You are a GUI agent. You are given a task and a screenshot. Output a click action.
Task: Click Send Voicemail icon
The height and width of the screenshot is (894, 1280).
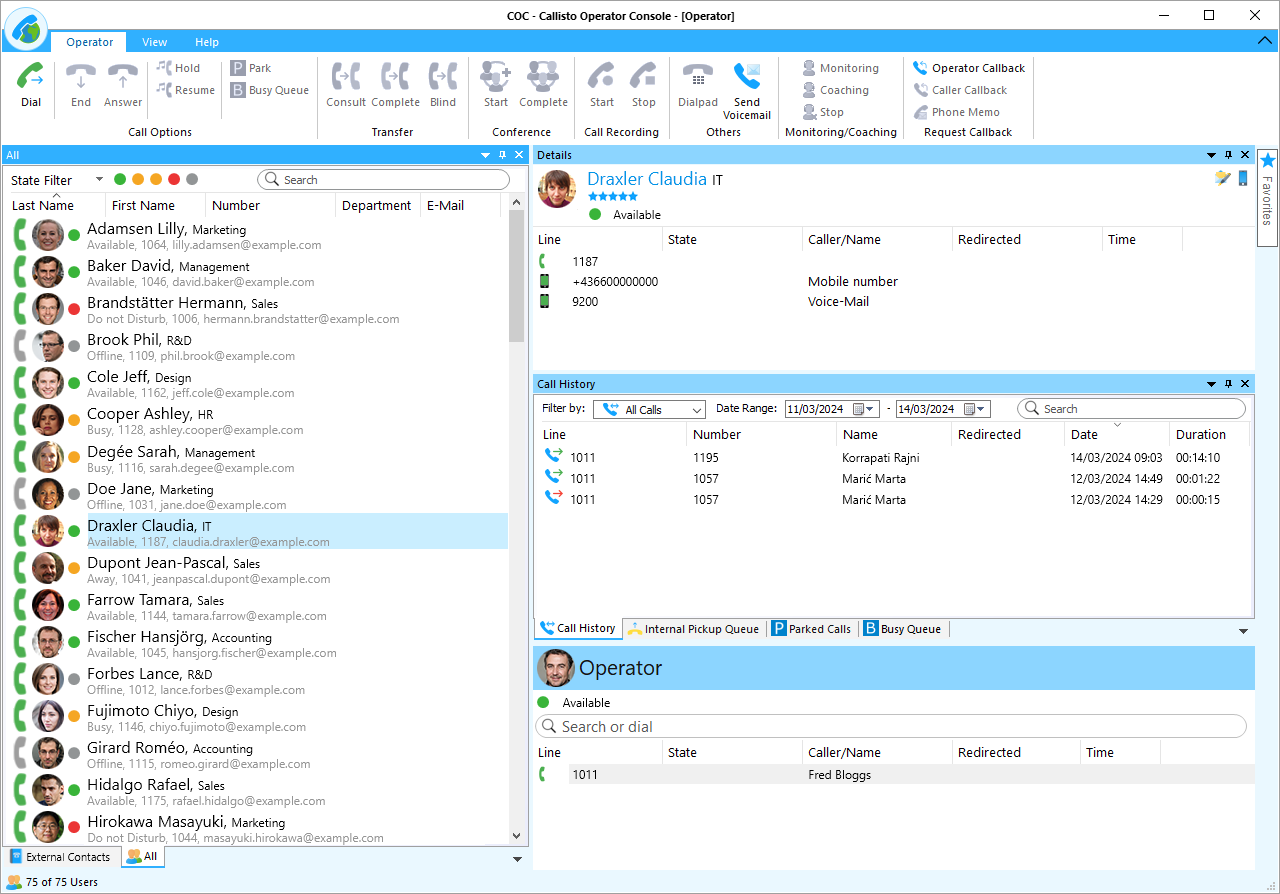747,76
